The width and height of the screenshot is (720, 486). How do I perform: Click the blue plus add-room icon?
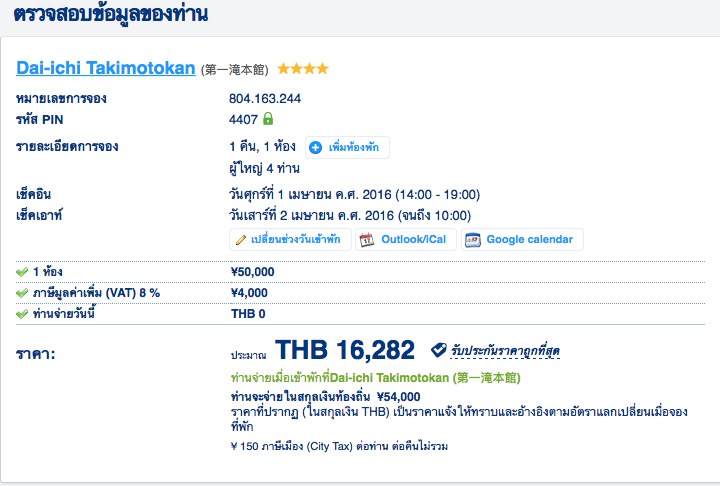(315, 147)
